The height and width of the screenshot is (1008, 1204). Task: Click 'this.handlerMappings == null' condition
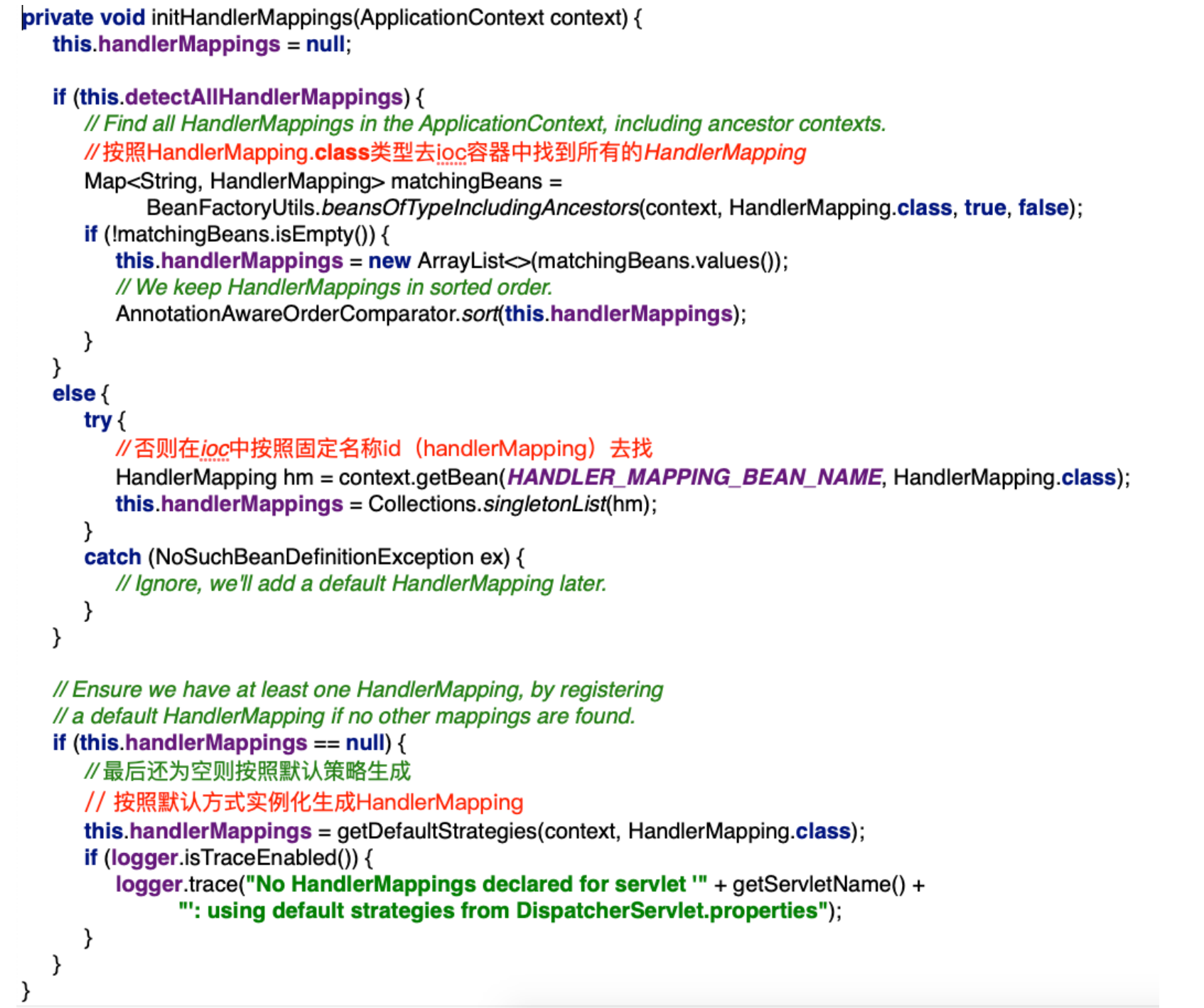point(232,743)
